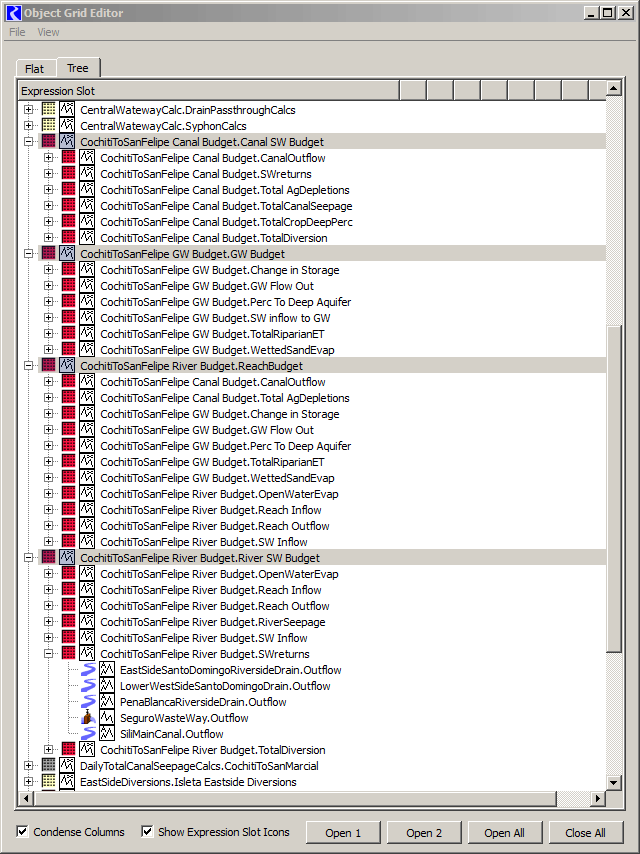Click the vertical scrollbar up arrow

(613, 88)
